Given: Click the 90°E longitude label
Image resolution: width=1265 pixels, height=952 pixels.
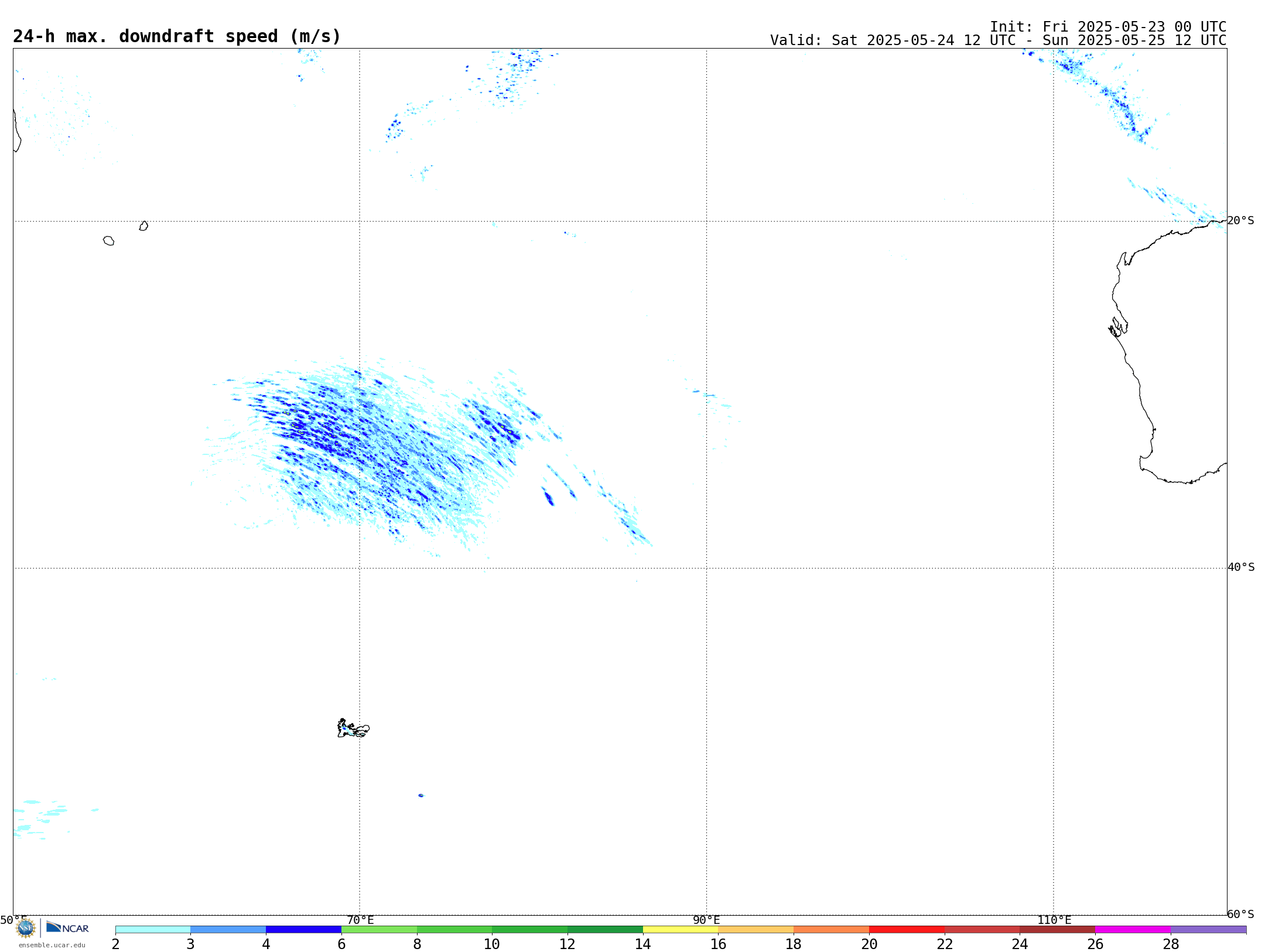Looking at the screenshot, I should (706, 920).
